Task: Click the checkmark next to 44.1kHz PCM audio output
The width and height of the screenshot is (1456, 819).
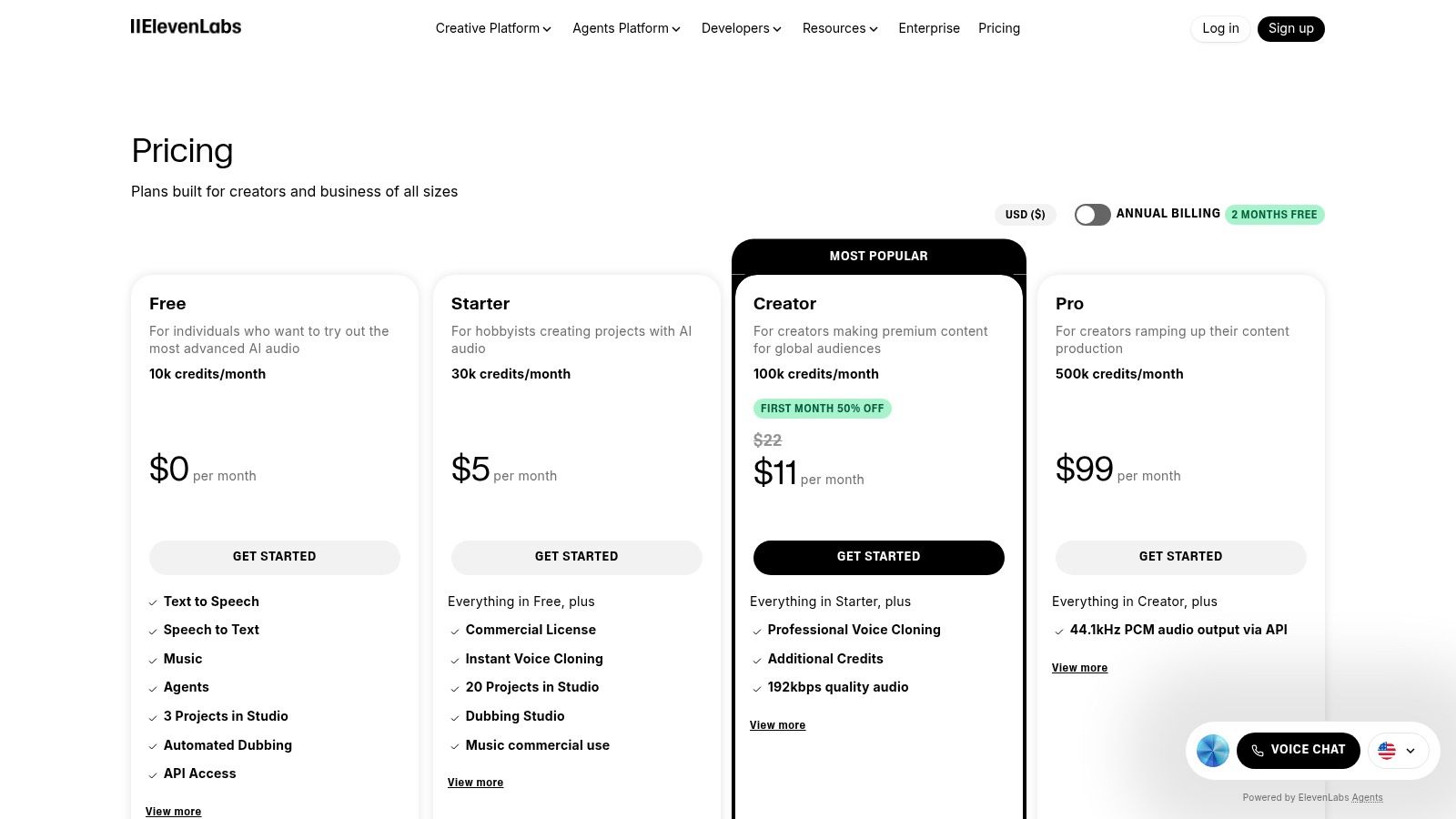Action: point(1059,631)
